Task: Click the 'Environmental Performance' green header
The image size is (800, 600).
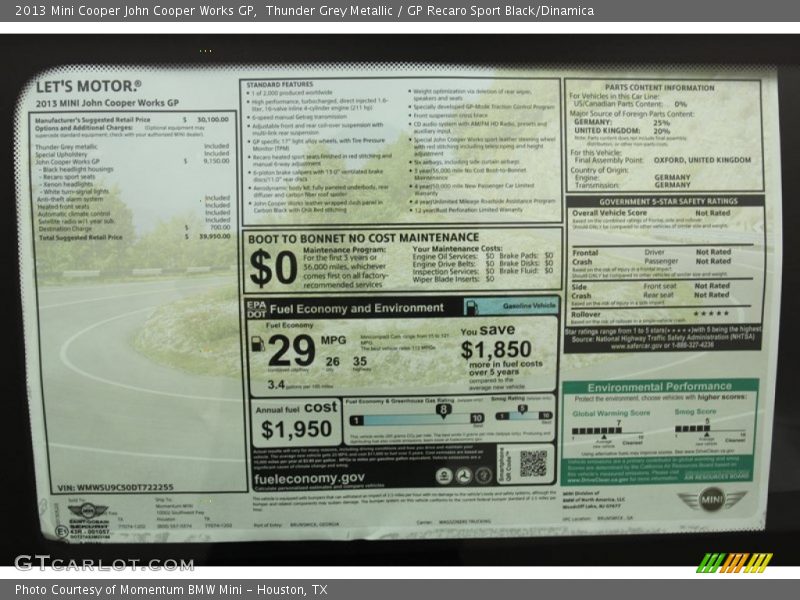Action: coord(659,387)
